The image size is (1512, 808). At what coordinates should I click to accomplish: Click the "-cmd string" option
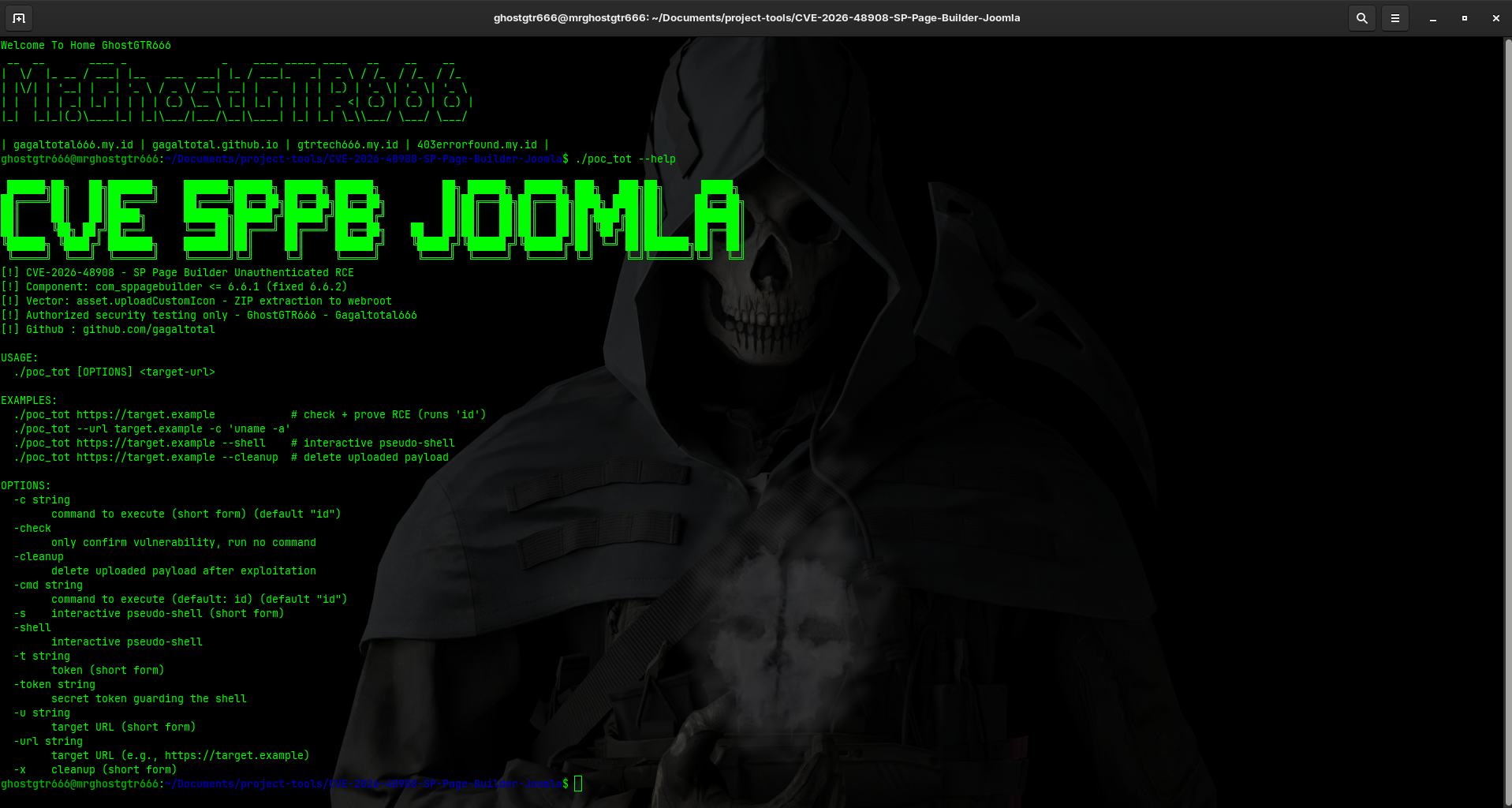(48, 585)
